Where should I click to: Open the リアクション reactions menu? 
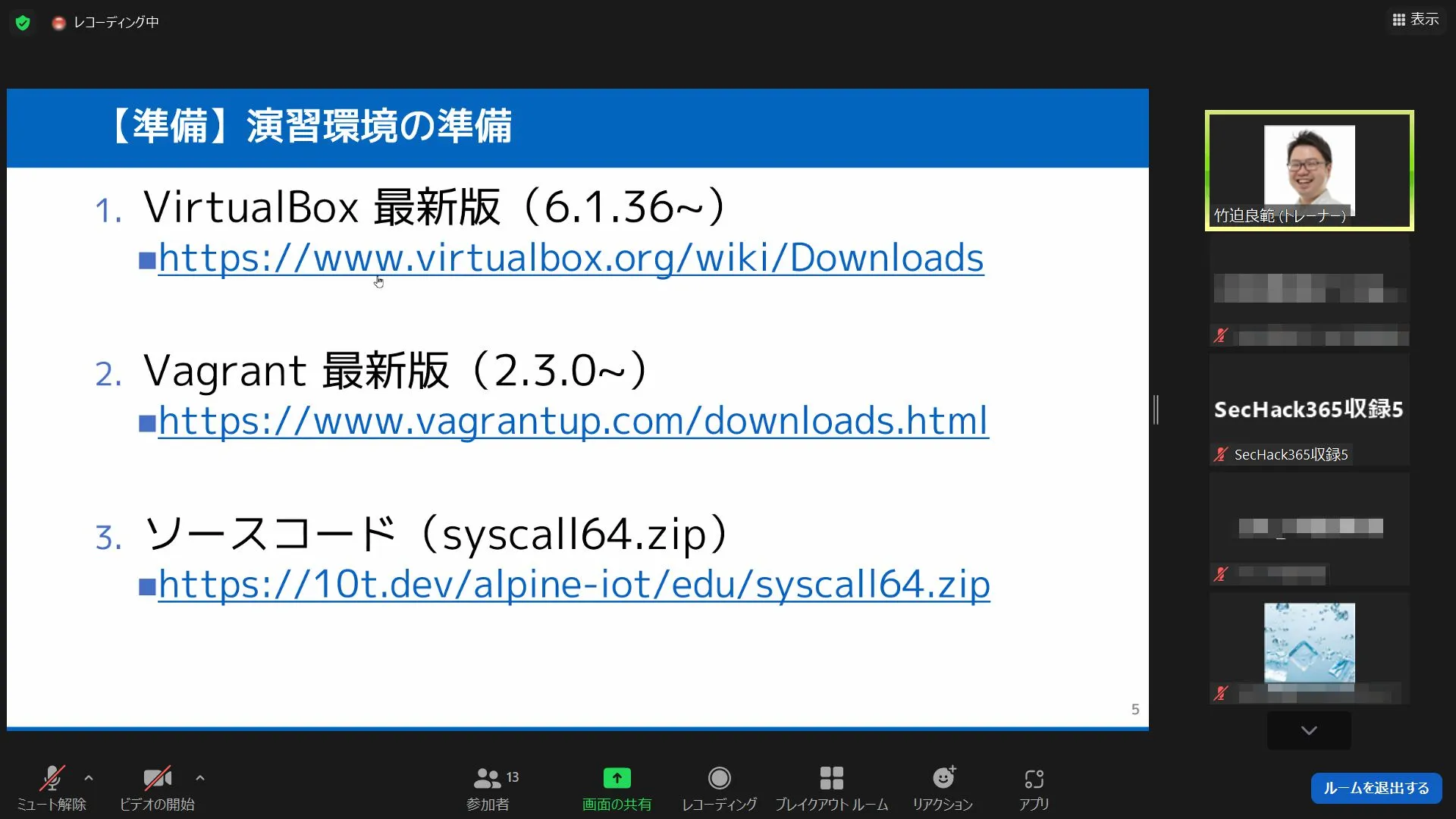(943, 788)
